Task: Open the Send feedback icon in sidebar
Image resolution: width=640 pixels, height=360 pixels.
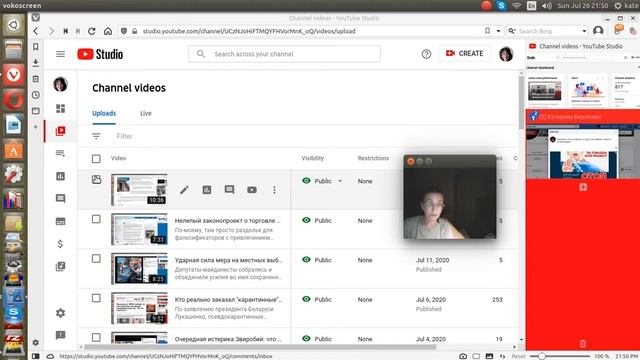Action: coord(60,335)
